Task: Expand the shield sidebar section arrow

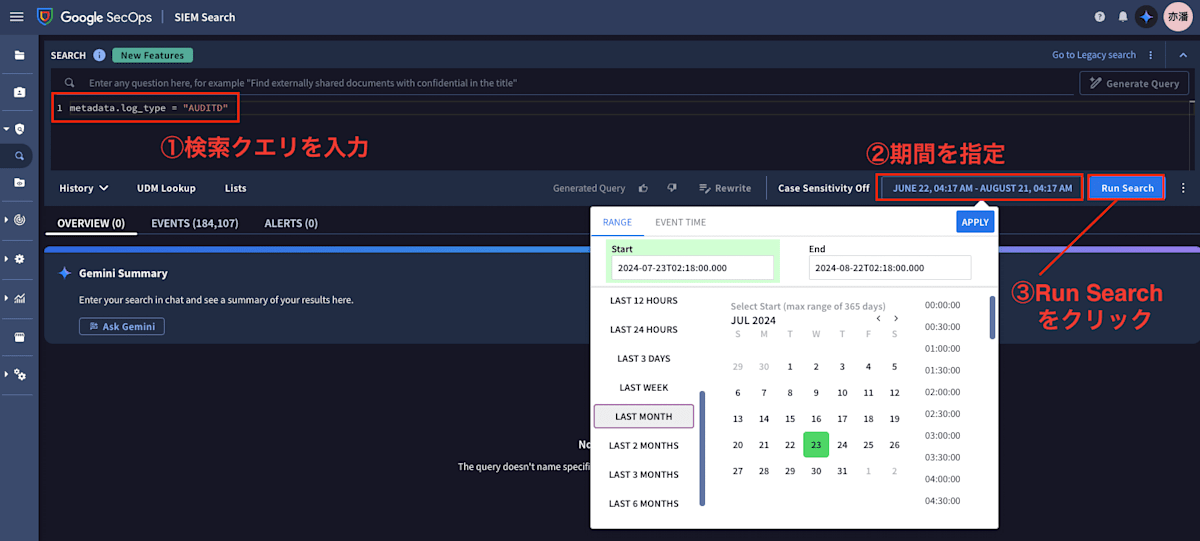Action: point(6,129)
